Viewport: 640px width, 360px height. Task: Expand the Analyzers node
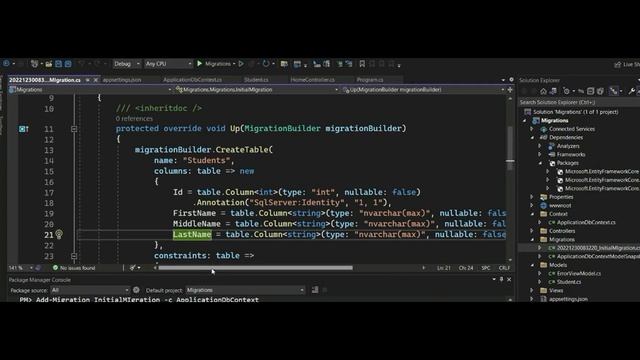click(540, 146)
